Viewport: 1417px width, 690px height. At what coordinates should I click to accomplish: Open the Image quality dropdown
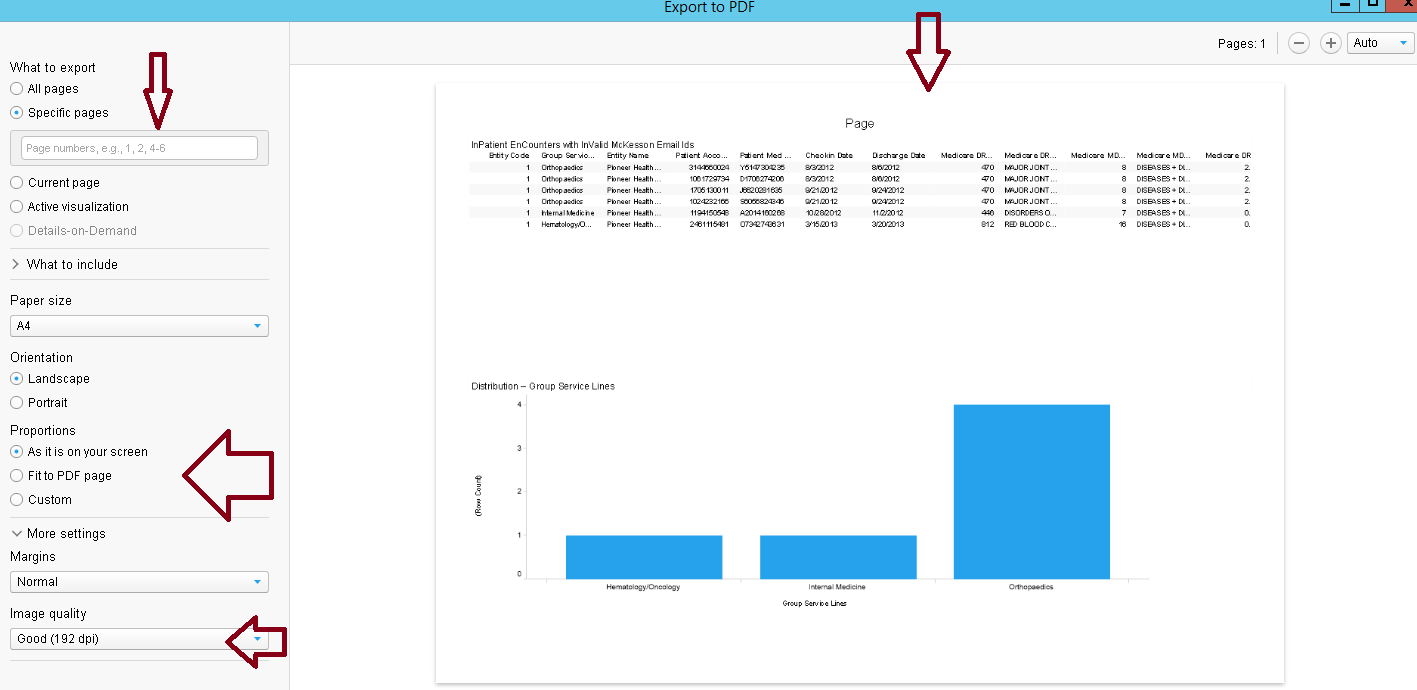coord(139,638)
